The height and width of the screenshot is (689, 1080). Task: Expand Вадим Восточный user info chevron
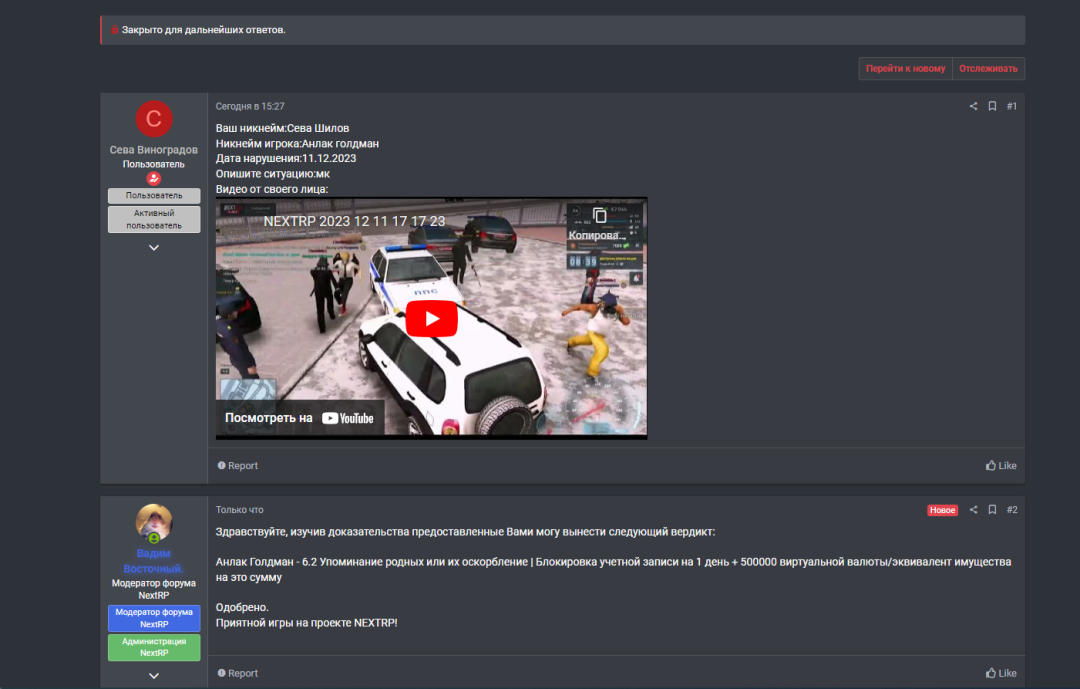(x=154, y=676)
